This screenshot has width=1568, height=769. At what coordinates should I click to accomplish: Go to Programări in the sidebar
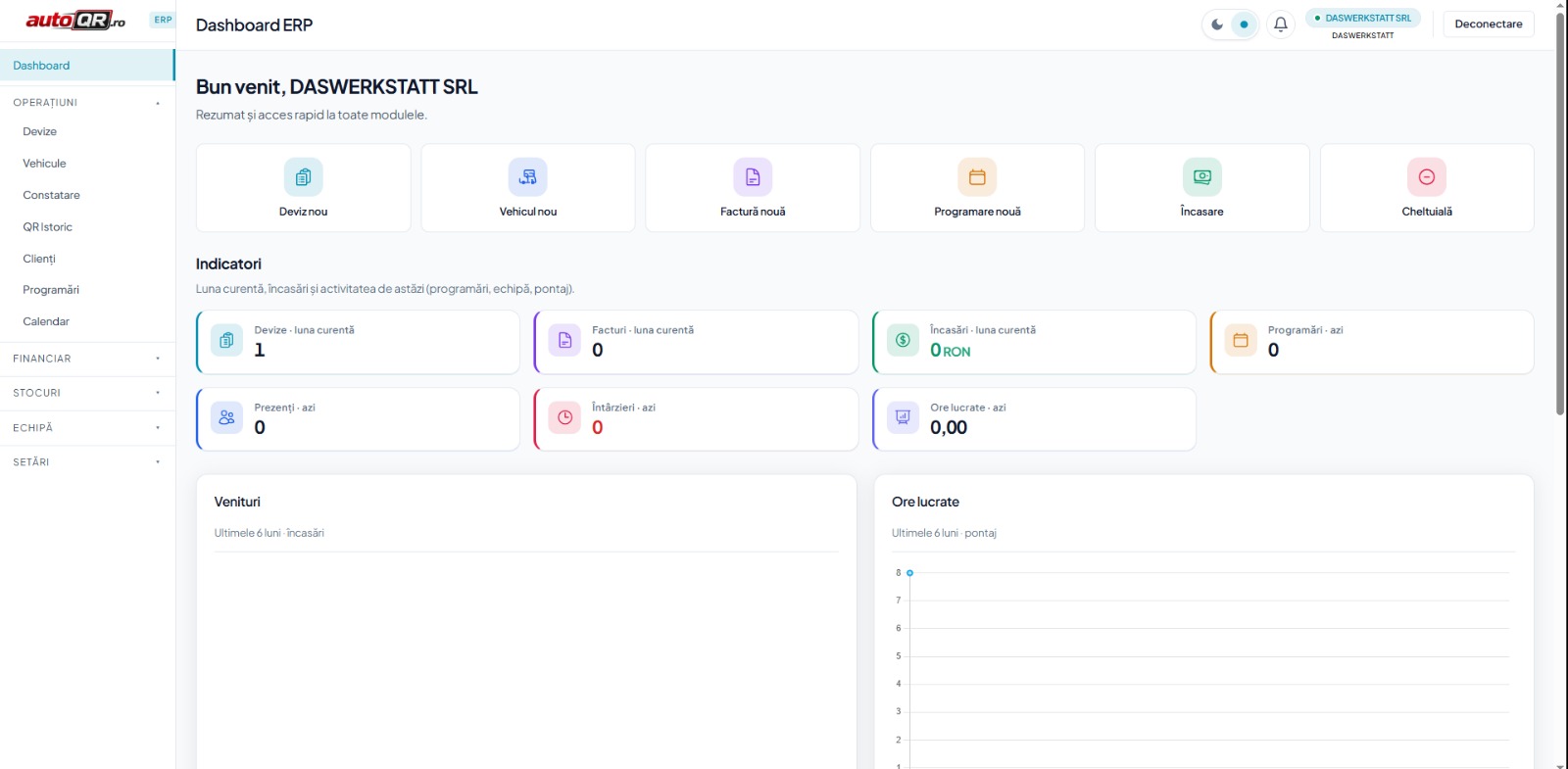(51, 290)
